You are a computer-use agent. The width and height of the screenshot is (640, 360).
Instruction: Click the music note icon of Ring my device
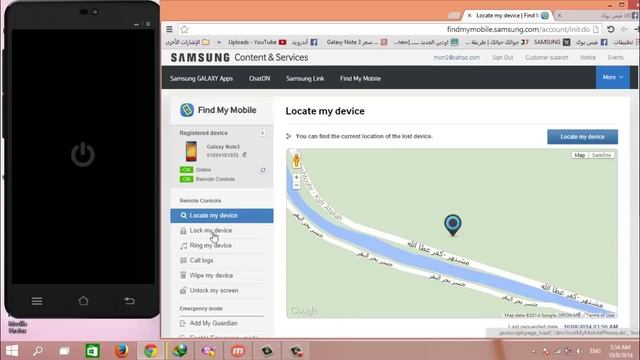(x=183, y=246)
